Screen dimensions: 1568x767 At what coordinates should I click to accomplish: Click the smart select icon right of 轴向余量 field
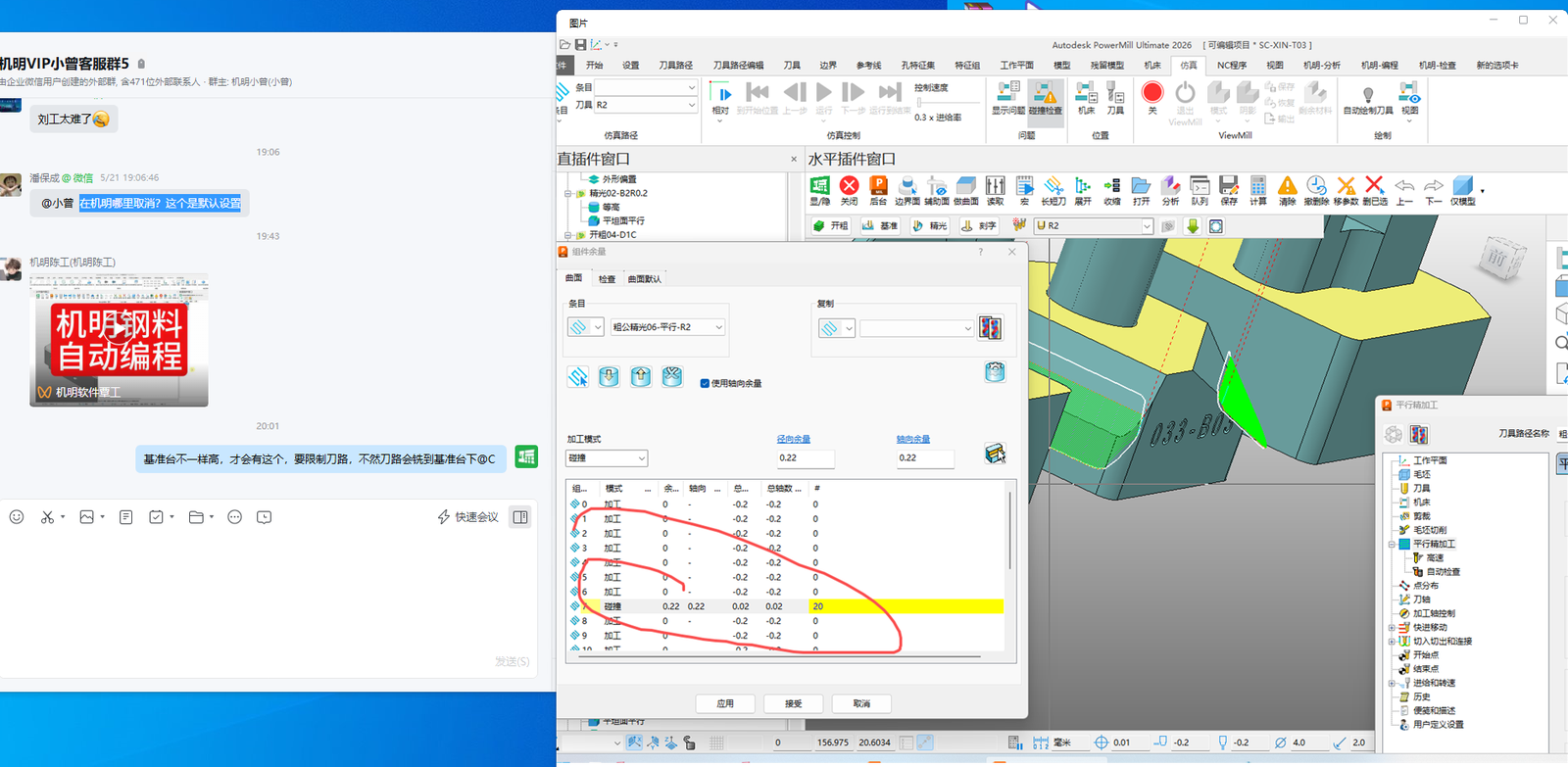(x=995, y=454)
